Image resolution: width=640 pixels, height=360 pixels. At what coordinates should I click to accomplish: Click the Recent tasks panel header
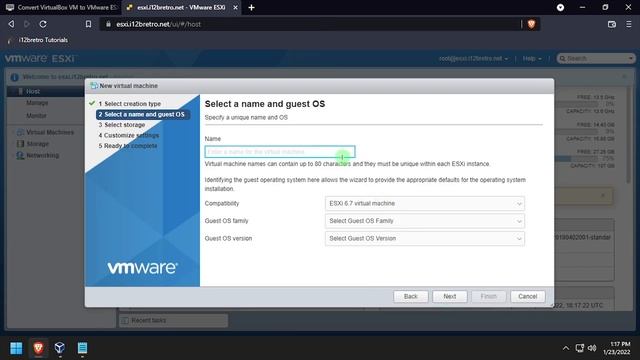tap(173, 320)
